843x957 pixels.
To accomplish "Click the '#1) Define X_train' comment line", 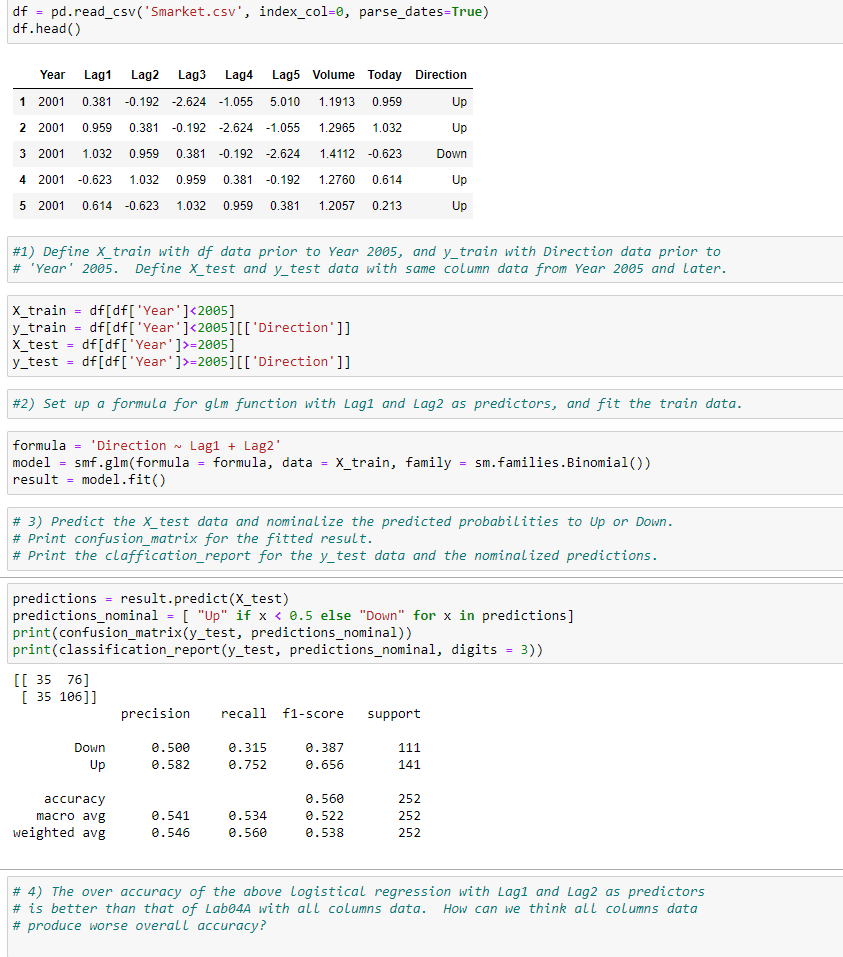I will [x=366, y=251].
